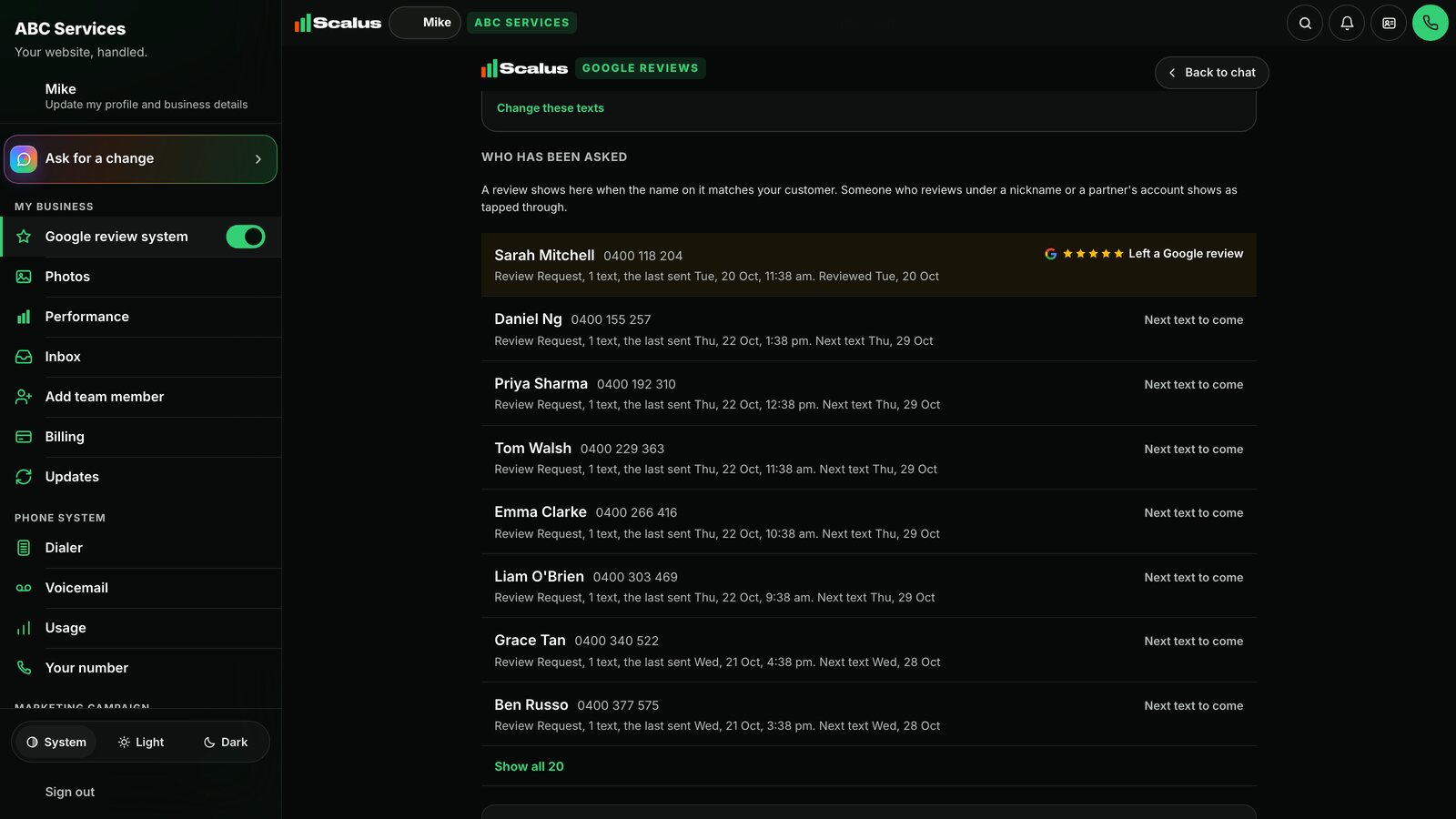Click the Your number phone icon
The width and height of the screenshot is (1456, 819).
(24, 668)
